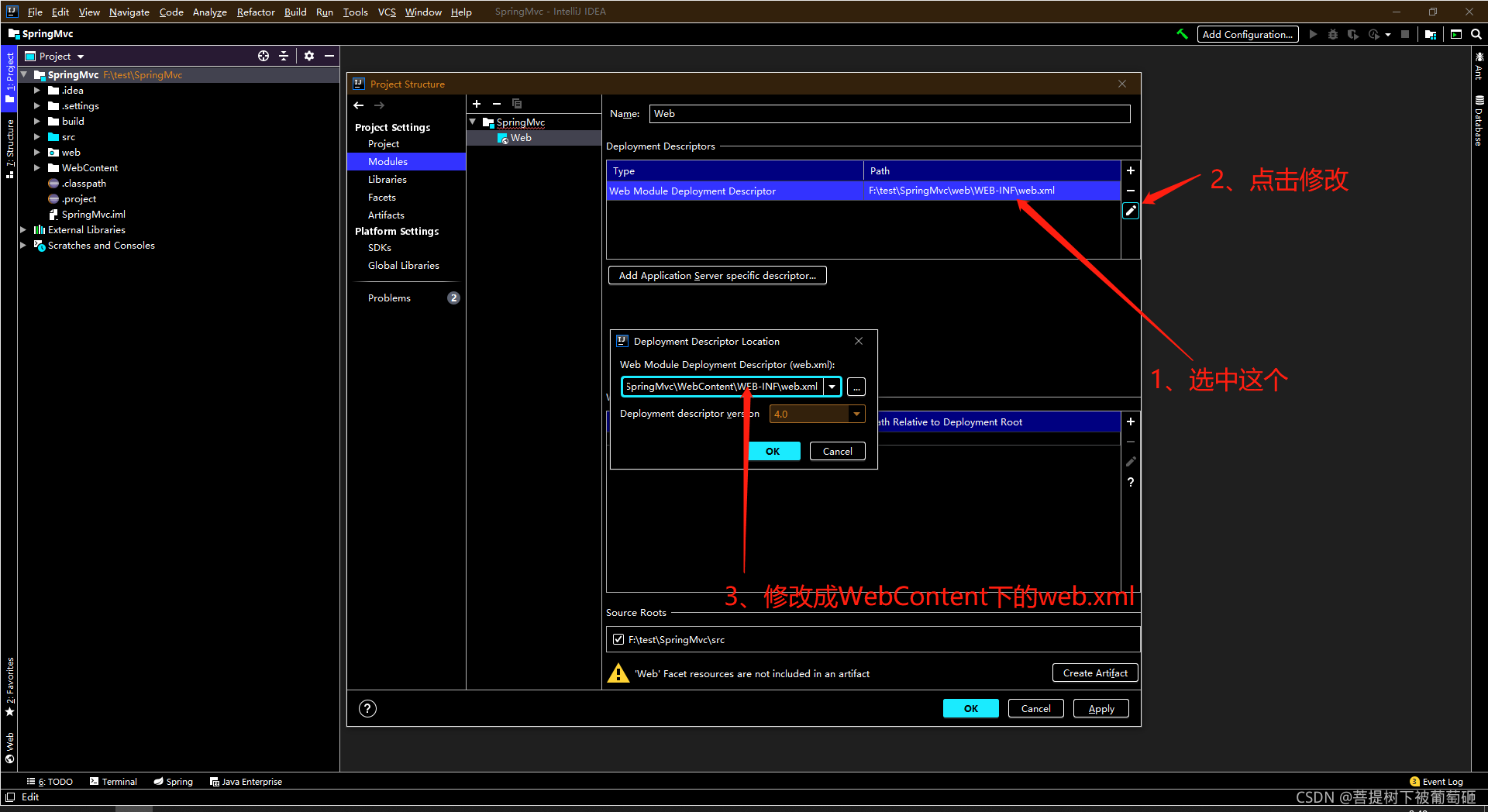
Task: Expand External Libraries node
Action: 23,230
